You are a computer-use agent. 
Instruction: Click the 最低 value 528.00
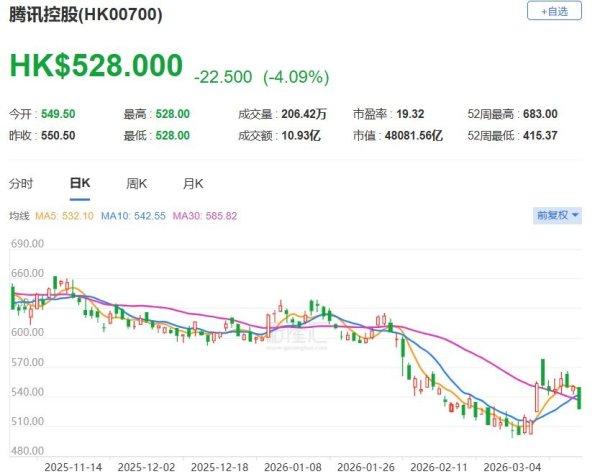[x=173, y=135]
